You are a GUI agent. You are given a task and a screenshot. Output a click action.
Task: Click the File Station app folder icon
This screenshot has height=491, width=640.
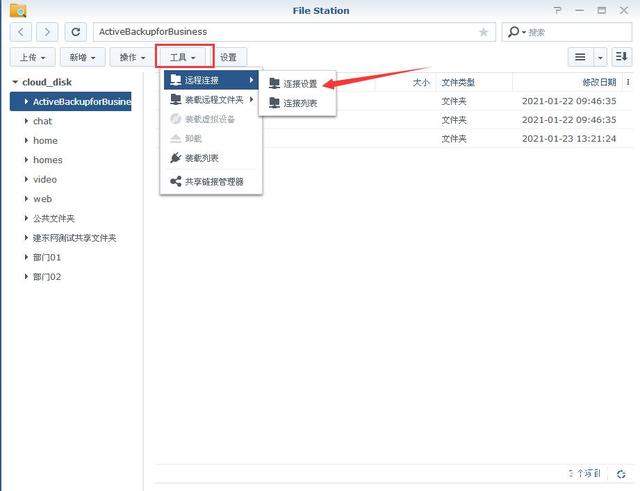18,11
